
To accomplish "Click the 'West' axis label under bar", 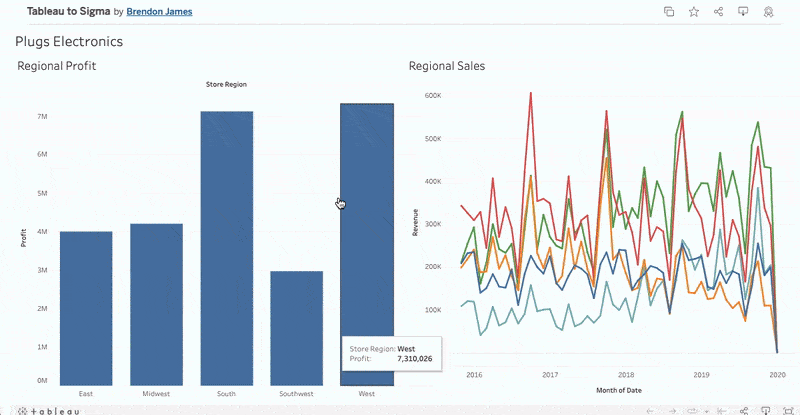I will (x=366, y=394).
